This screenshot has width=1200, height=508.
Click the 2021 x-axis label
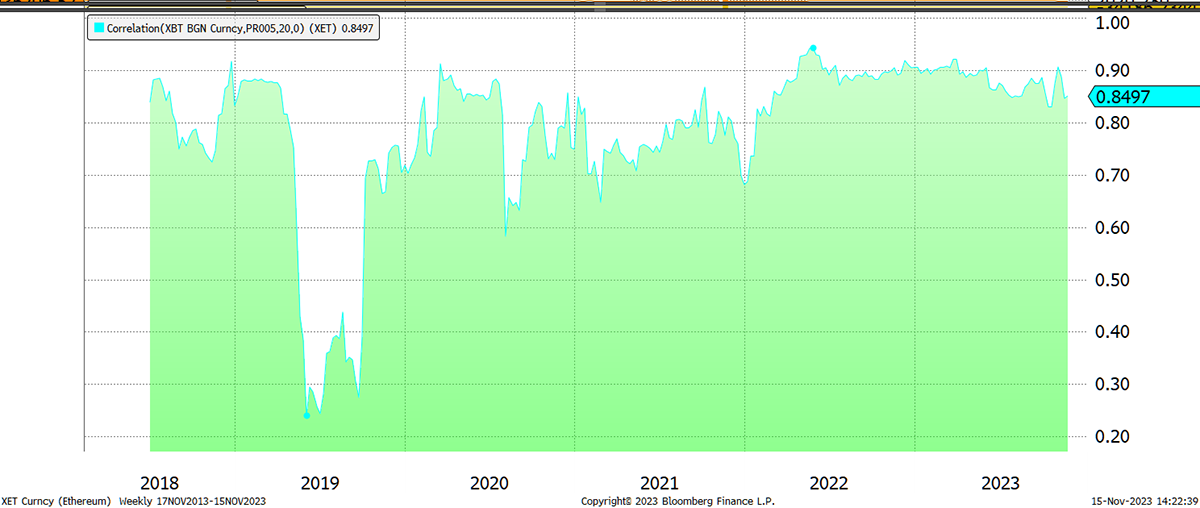tap(659, 482)
